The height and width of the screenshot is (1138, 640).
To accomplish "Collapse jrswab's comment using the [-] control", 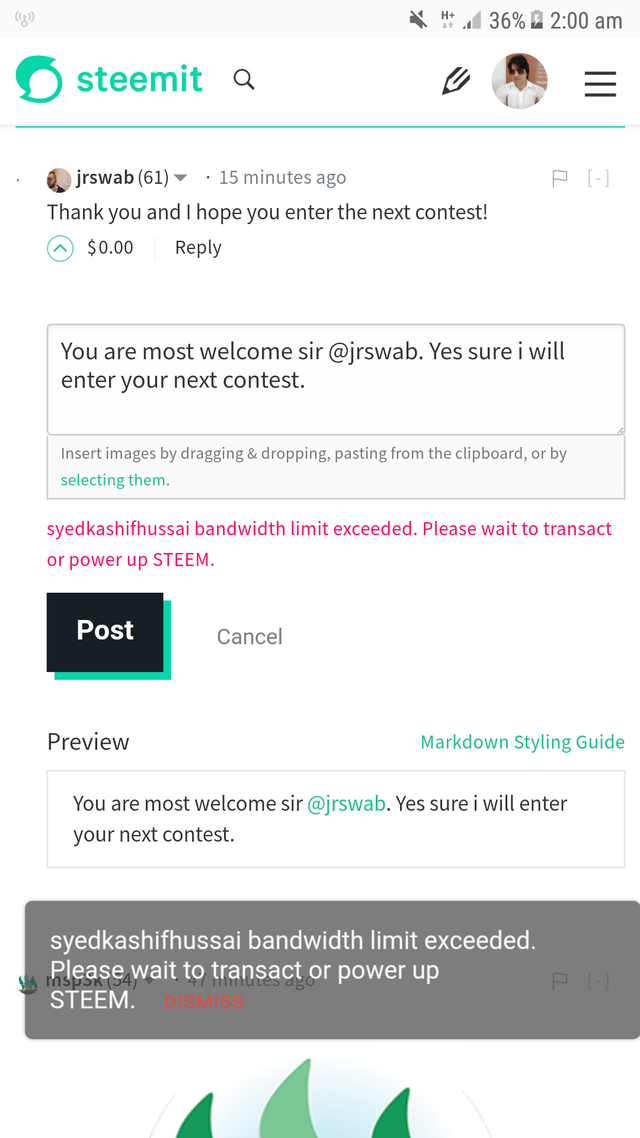I will [x=598, y=177].
